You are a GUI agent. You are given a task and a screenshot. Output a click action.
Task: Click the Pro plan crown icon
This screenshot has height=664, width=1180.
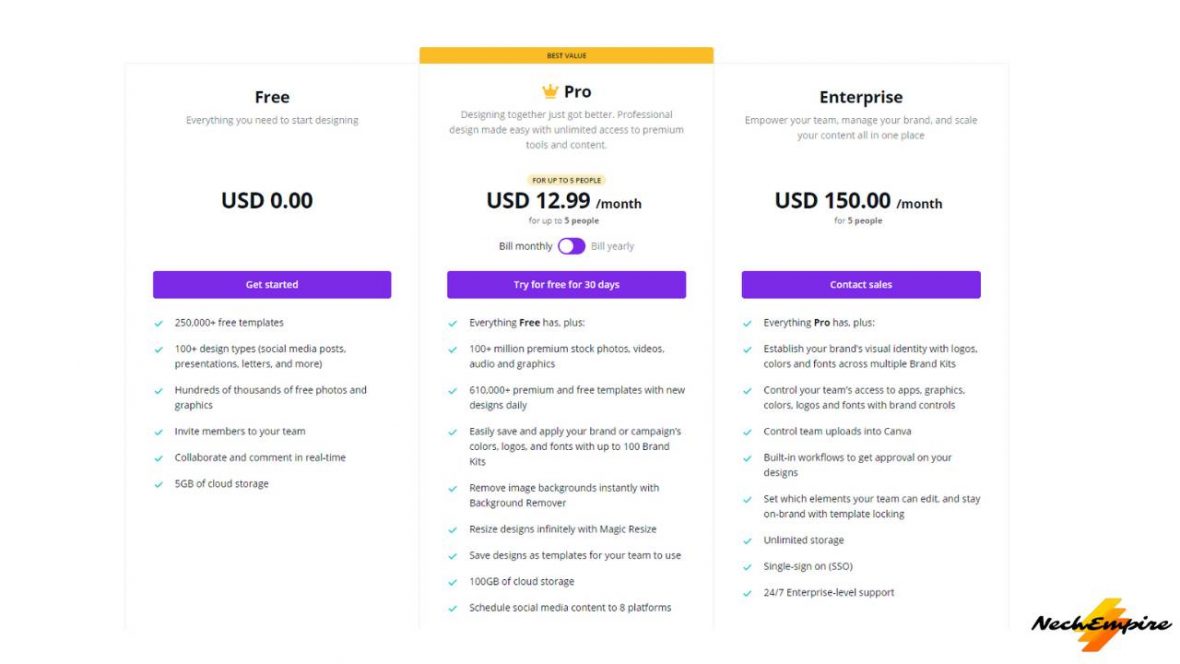click(550, 92)
